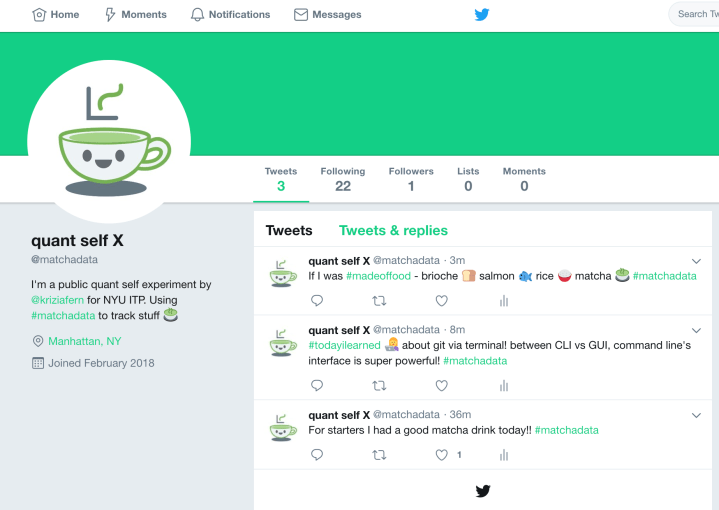The width and height of the screenshot is (719, 510).
Task: Click the retweet icon on the matcha drink tweet
Action: pos(379,455)
